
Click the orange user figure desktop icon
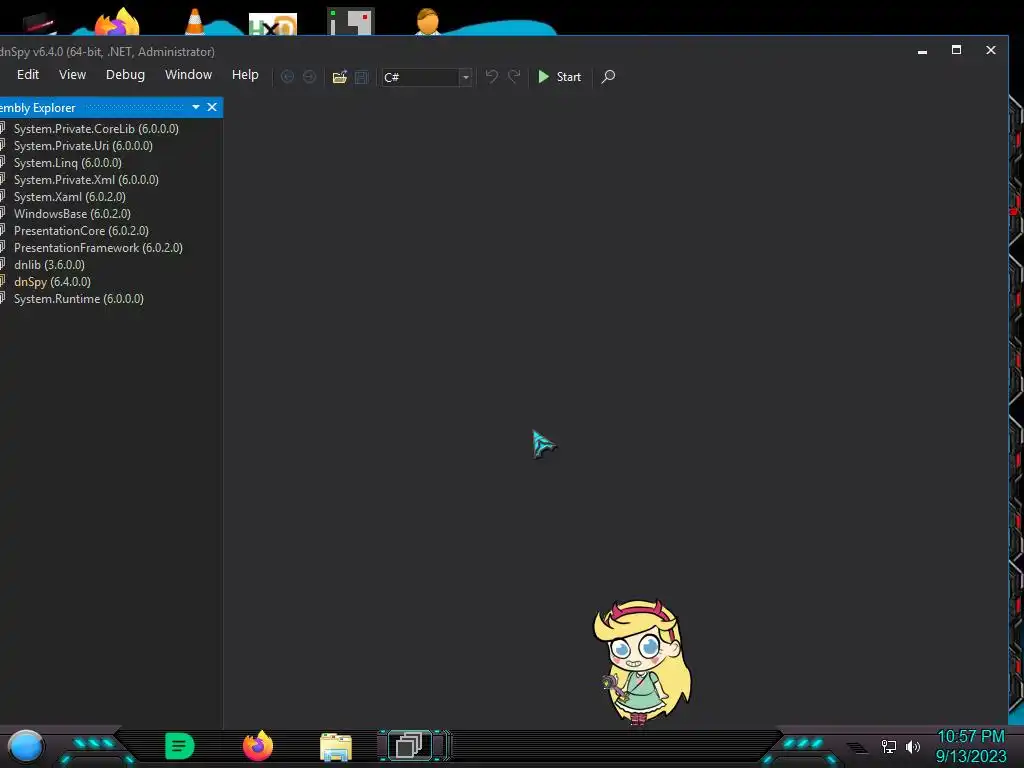[428, 22]
